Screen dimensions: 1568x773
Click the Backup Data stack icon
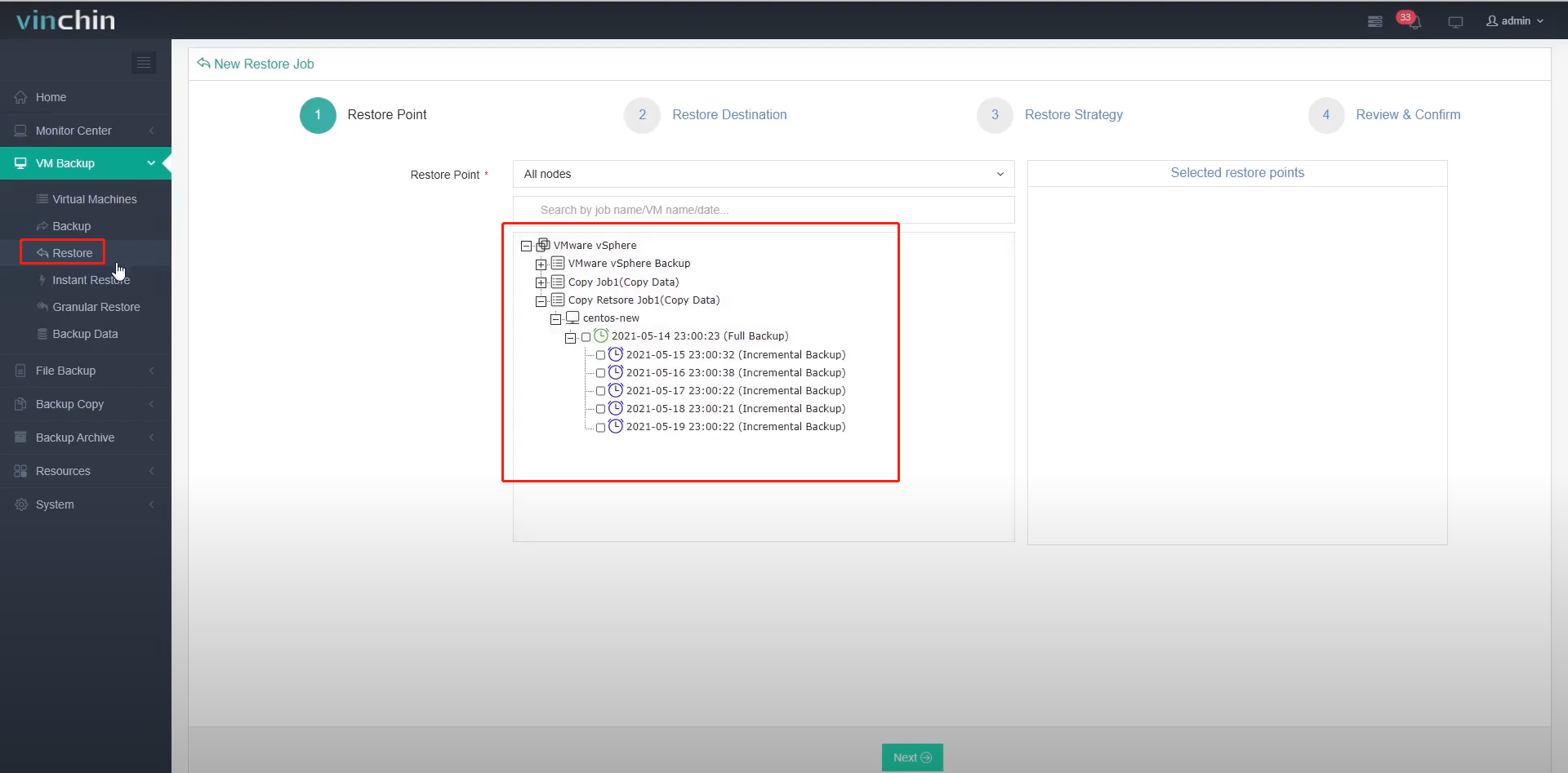[x=42, y=334]
